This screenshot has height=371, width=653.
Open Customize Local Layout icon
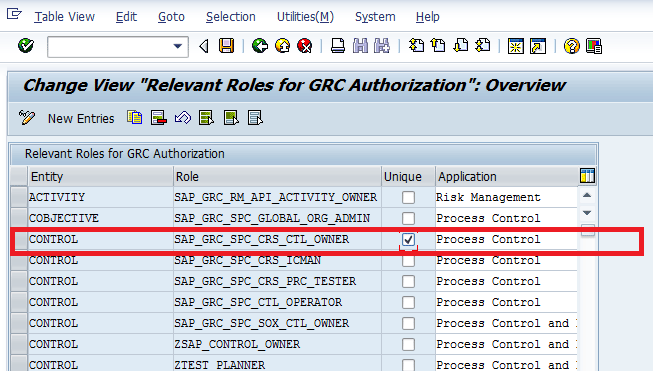point(593,46)
